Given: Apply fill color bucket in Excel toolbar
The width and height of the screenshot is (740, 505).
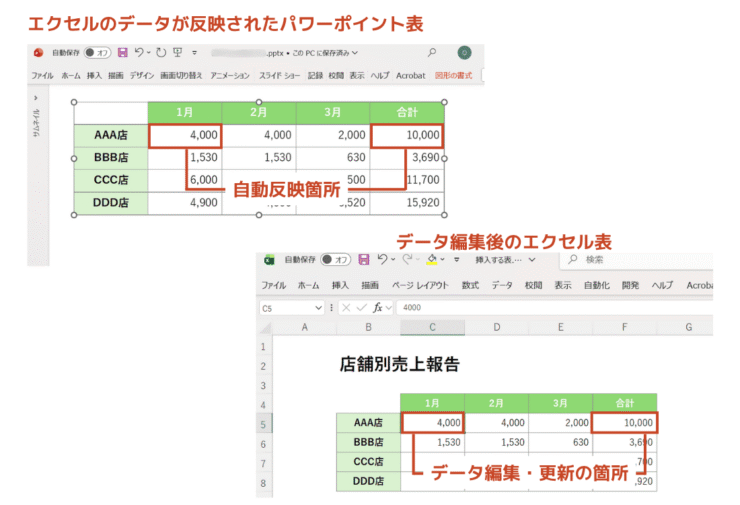Looking at the screenshot, I should point(432,259).
